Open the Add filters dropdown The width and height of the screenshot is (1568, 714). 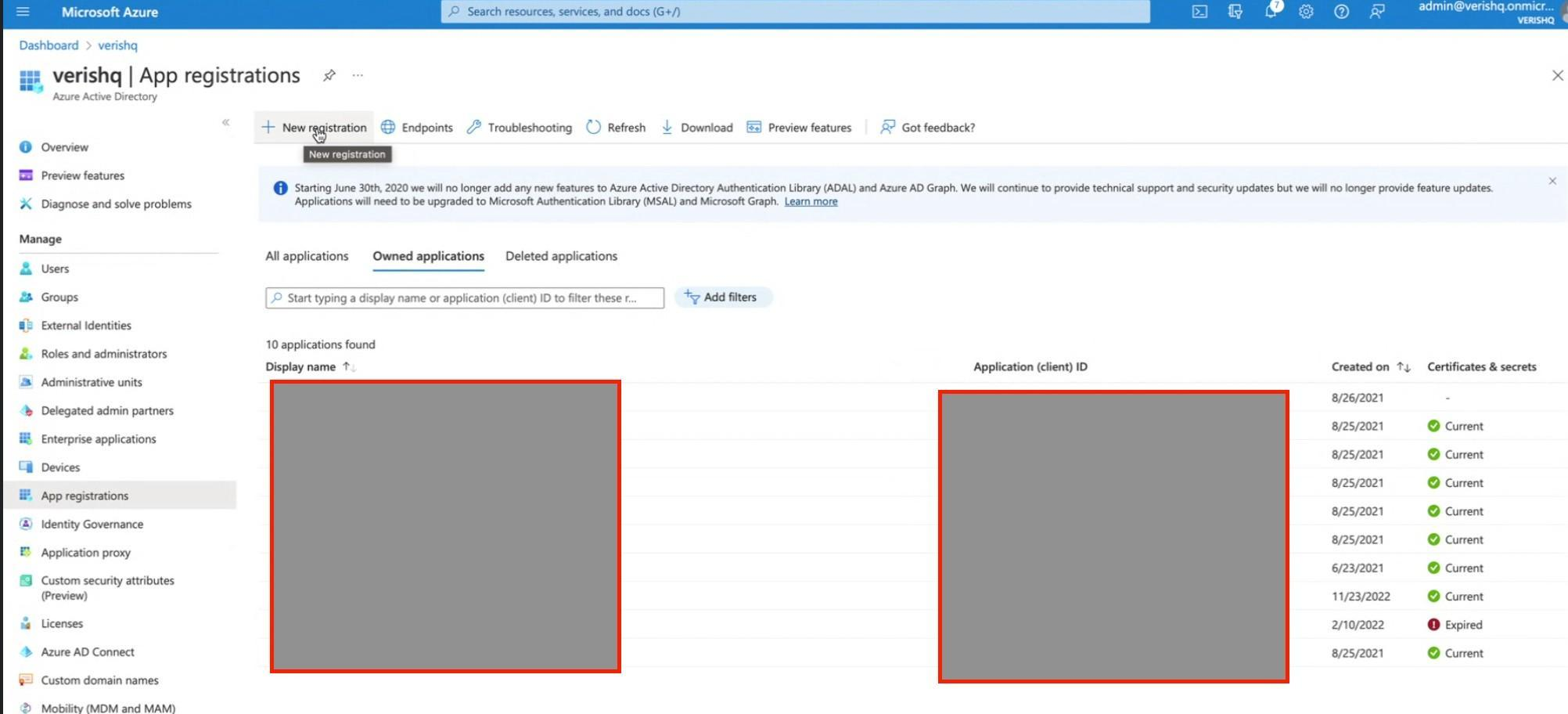[x=722, y=297]
